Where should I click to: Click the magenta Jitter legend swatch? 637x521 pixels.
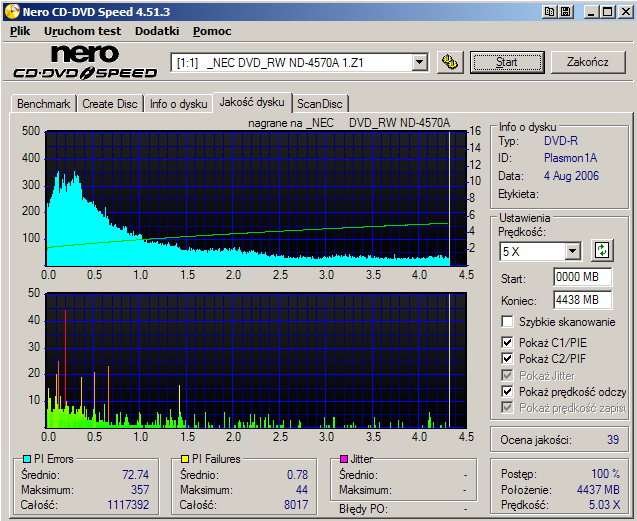point(344,459)
